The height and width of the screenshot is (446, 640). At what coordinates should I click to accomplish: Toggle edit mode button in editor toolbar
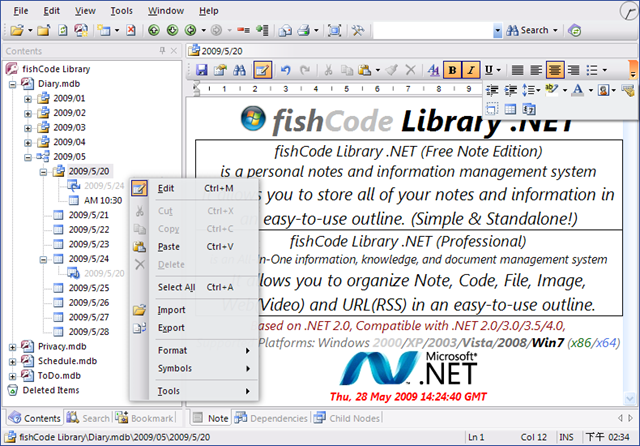click(x=262, y=70)
